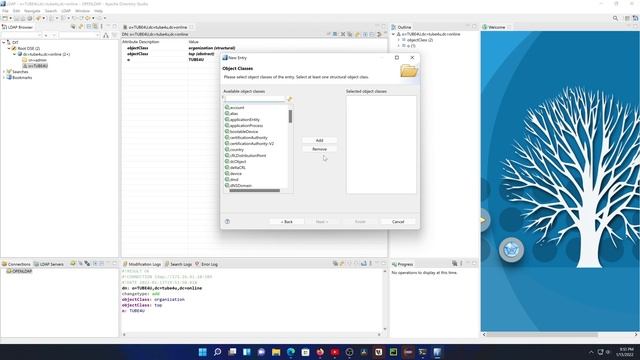Viewport: 640px width, 360px height.
Task: Focus the available object classes filter field
Action: pyautogui.click(x=255, y=99)
